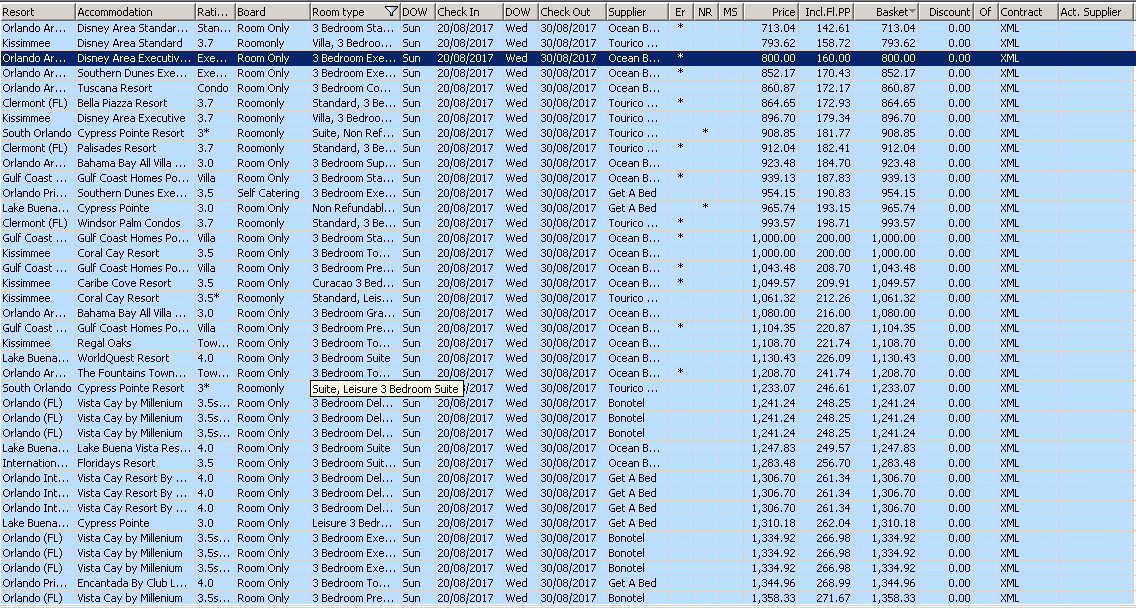Click the Suite, Non Ref... room type cell
1136x608 pixels.
click(355, 133)
